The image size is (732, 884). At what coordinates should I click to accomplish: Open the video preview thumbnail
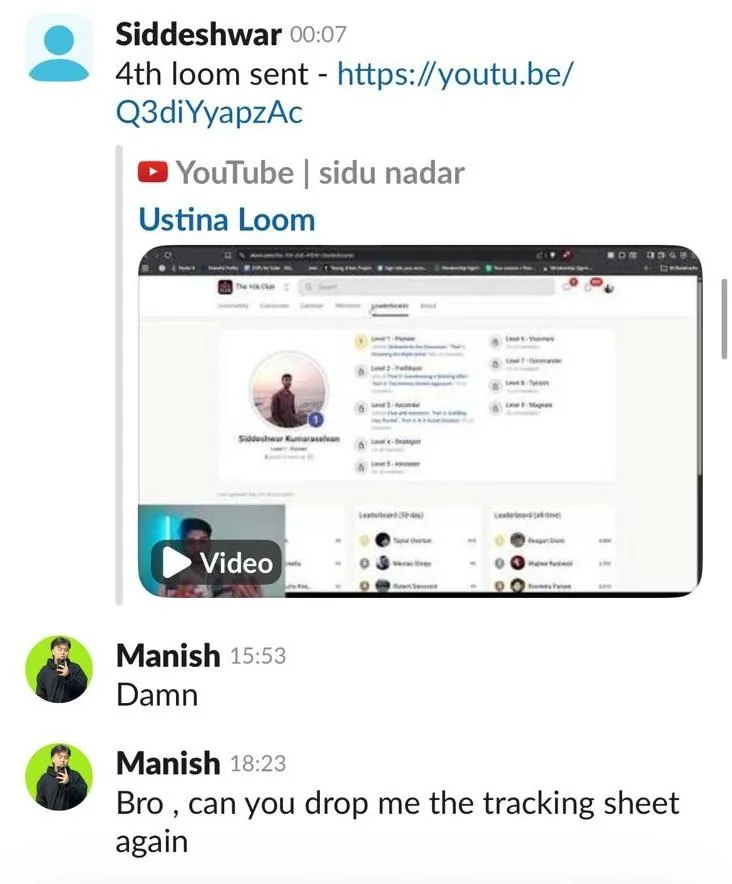click(420, 421)
